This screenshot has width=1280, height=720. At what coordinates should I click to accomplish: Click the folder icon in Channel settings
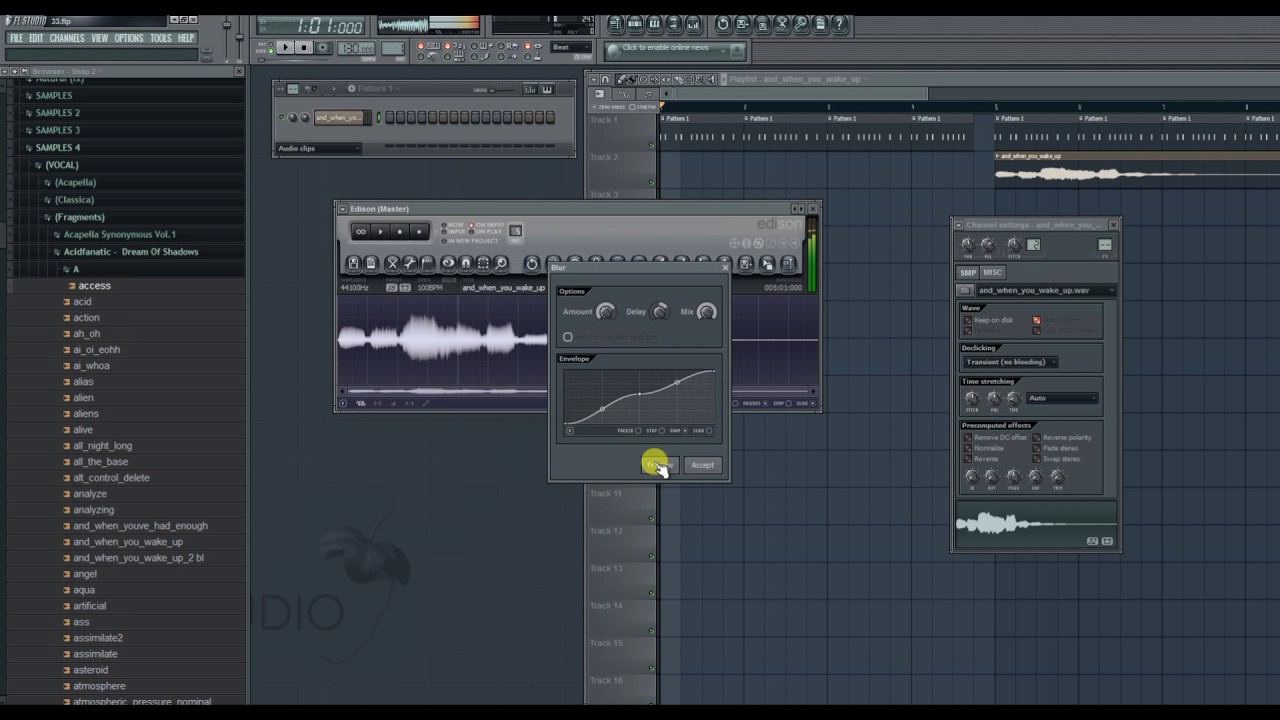(965, 290)
